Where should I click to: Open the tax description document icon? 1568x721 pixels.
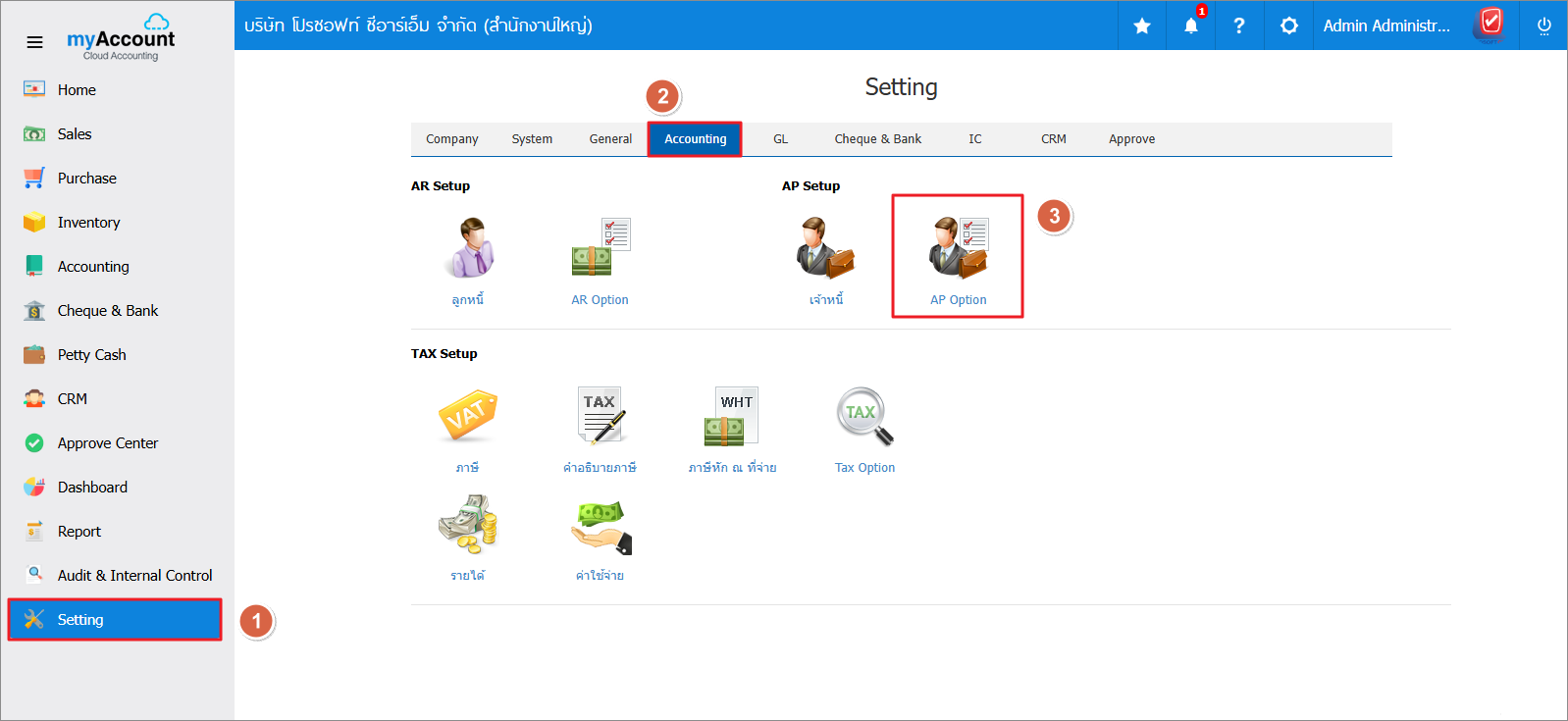pyautogui.click(x=600, y=417)
